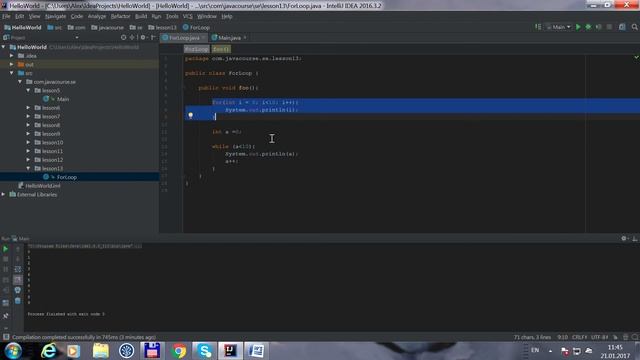This screenshot has height=360, width=640.
Task: Click the stop icon in Run panel
Action: tap(6, 259)
